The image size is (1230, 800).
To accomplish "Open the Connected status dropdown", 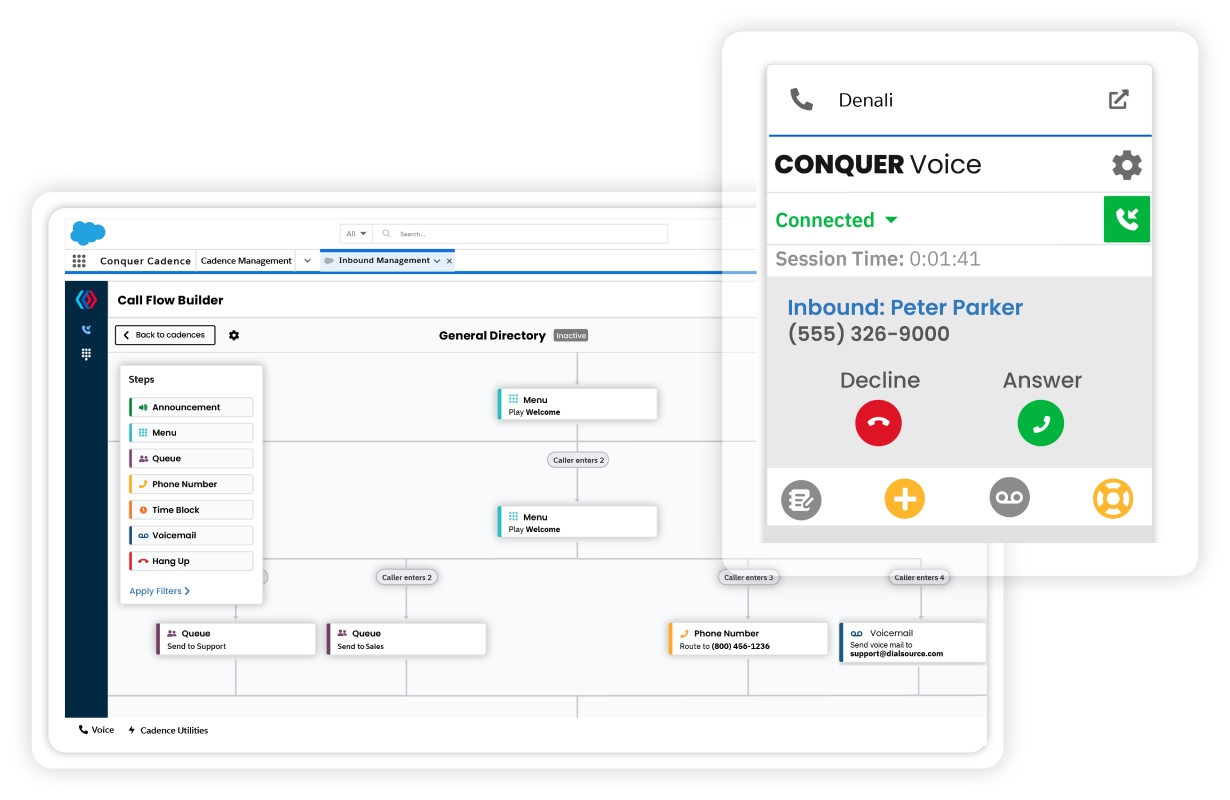I will pos(837,220).
